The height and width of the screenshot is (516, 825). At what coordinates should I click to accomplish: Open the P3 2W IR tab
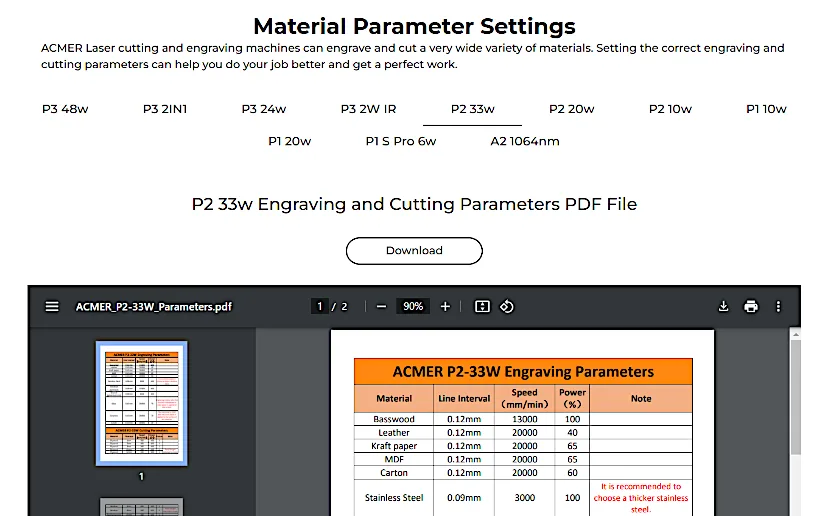pos(368,109)
